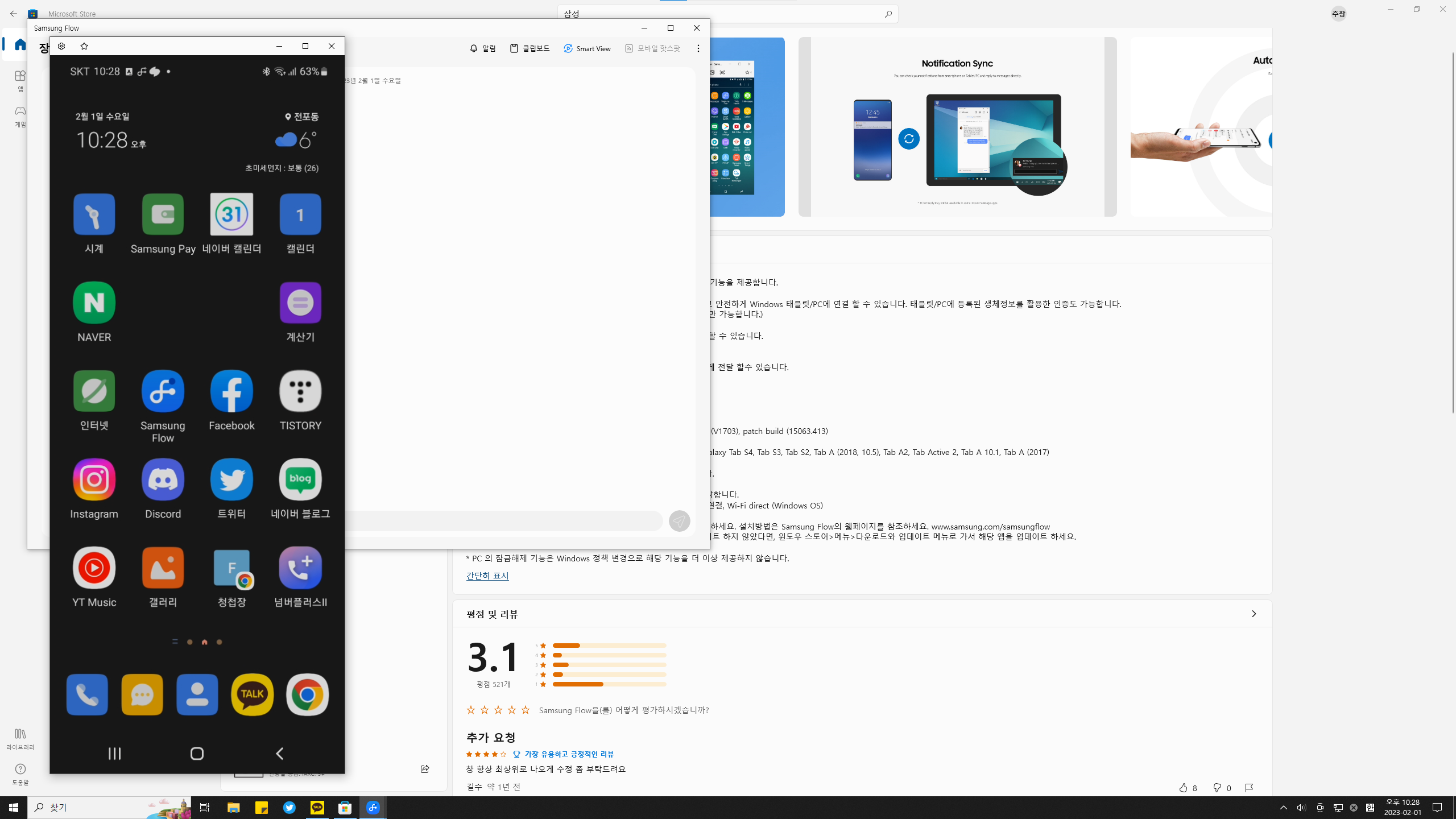Show hidden system tray icons
Viewport: 1456px width, 819px height.
click(1284, 808)
